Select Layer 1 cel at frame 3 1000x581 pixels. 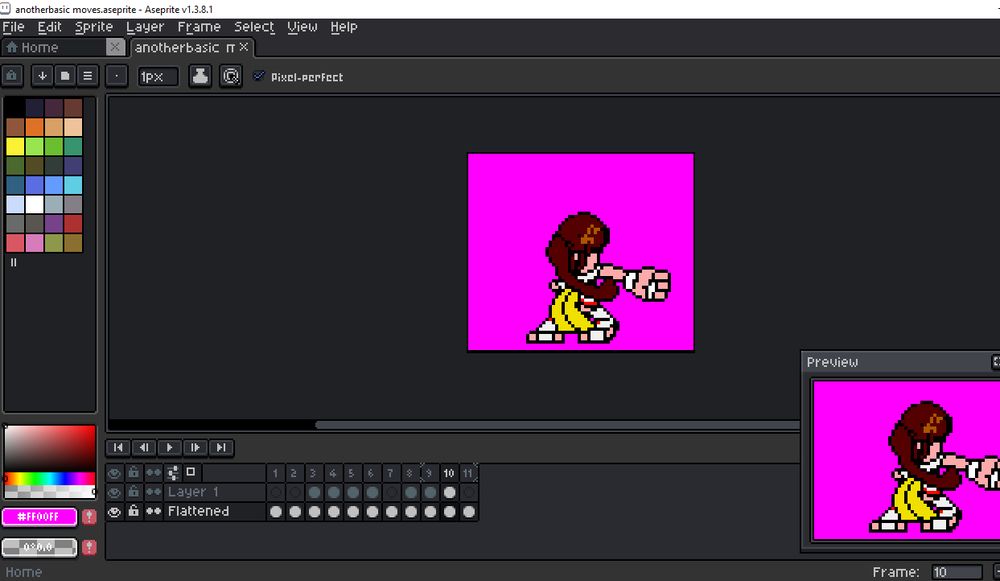(x=314, y=492)
